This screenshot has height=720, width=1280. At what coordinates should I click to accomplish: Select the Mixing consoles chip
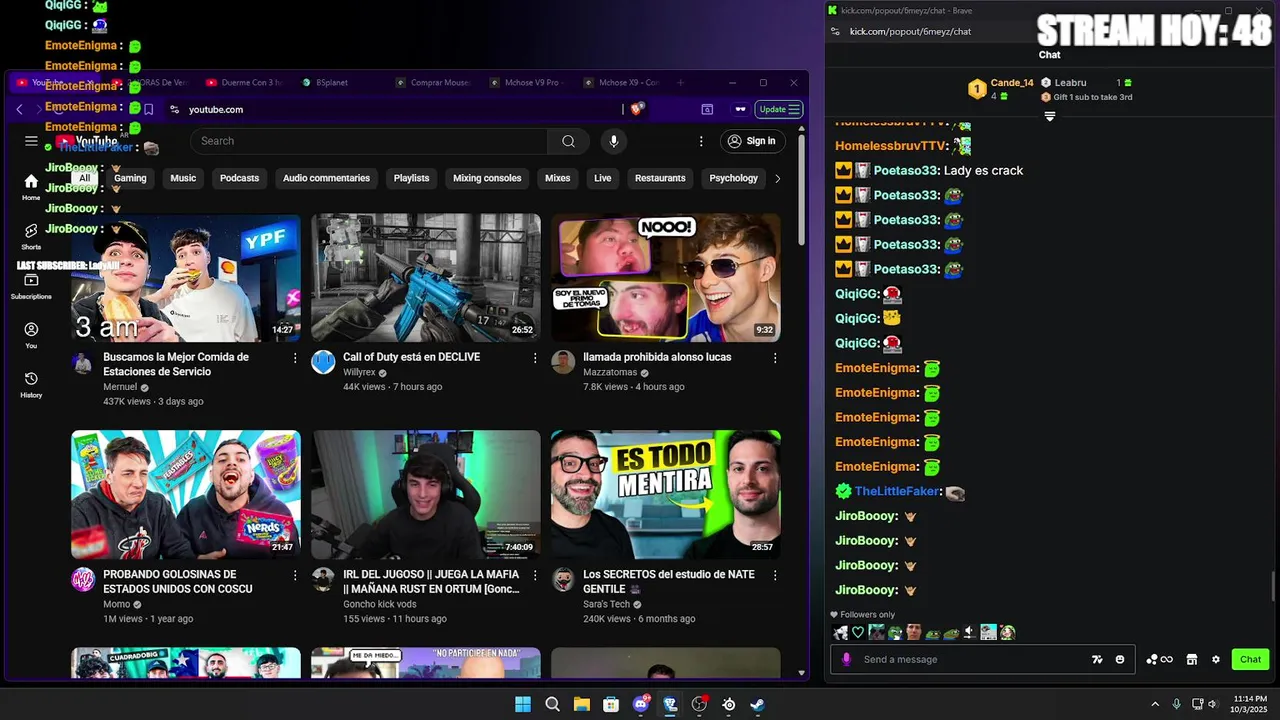click(487, 178)
